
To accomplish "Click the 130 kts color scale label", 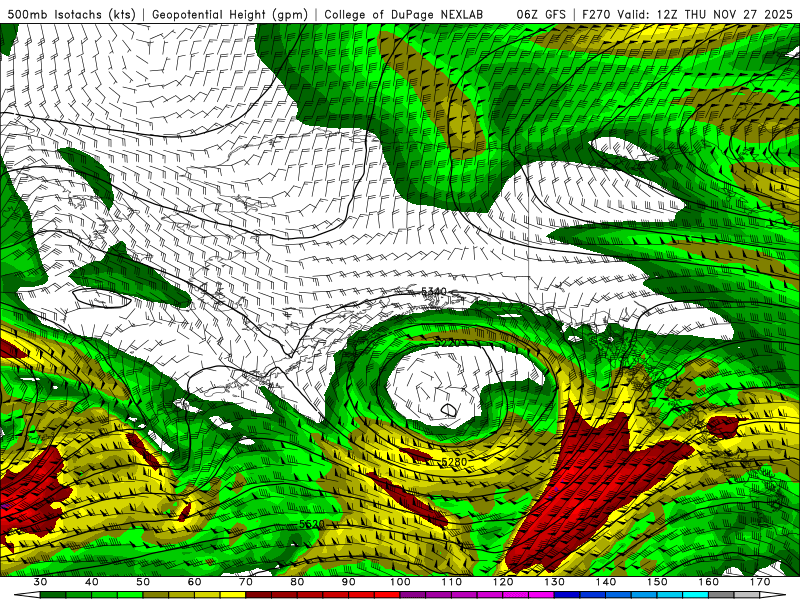I will pyautogui.click(x=554, y=582).
